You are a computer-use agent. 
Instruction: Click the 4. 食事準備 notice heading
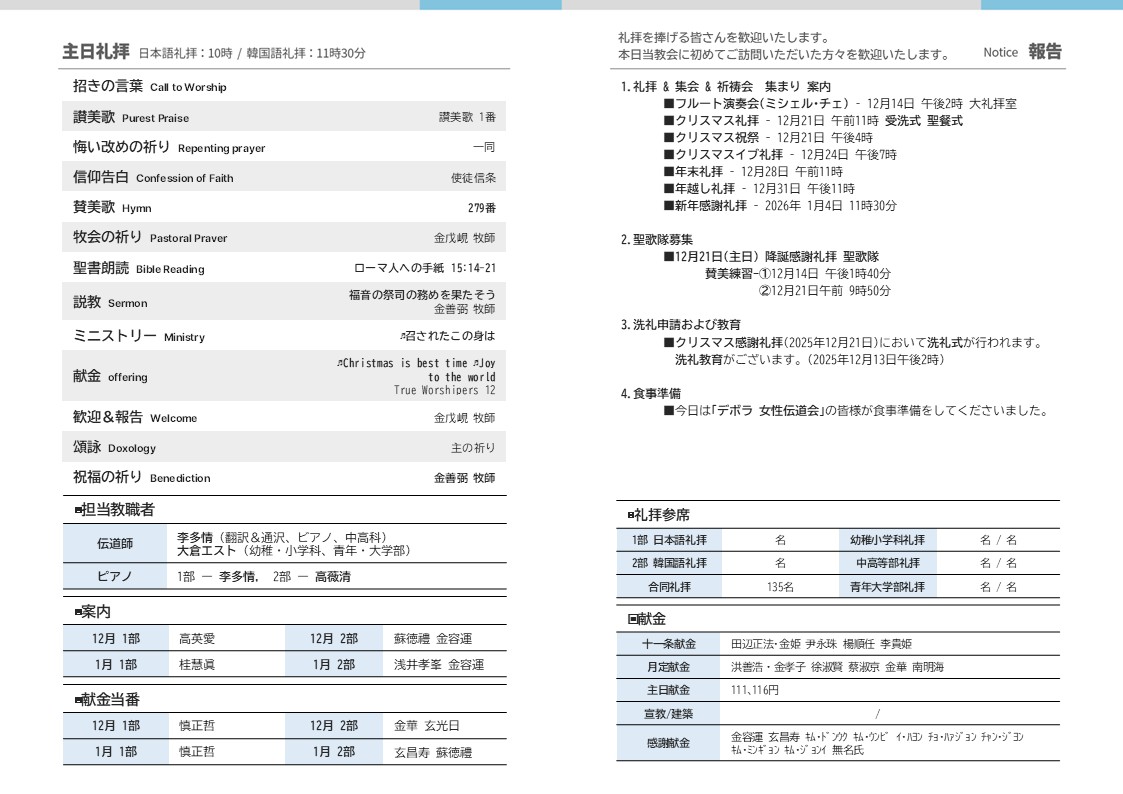[x=650, y=393]
